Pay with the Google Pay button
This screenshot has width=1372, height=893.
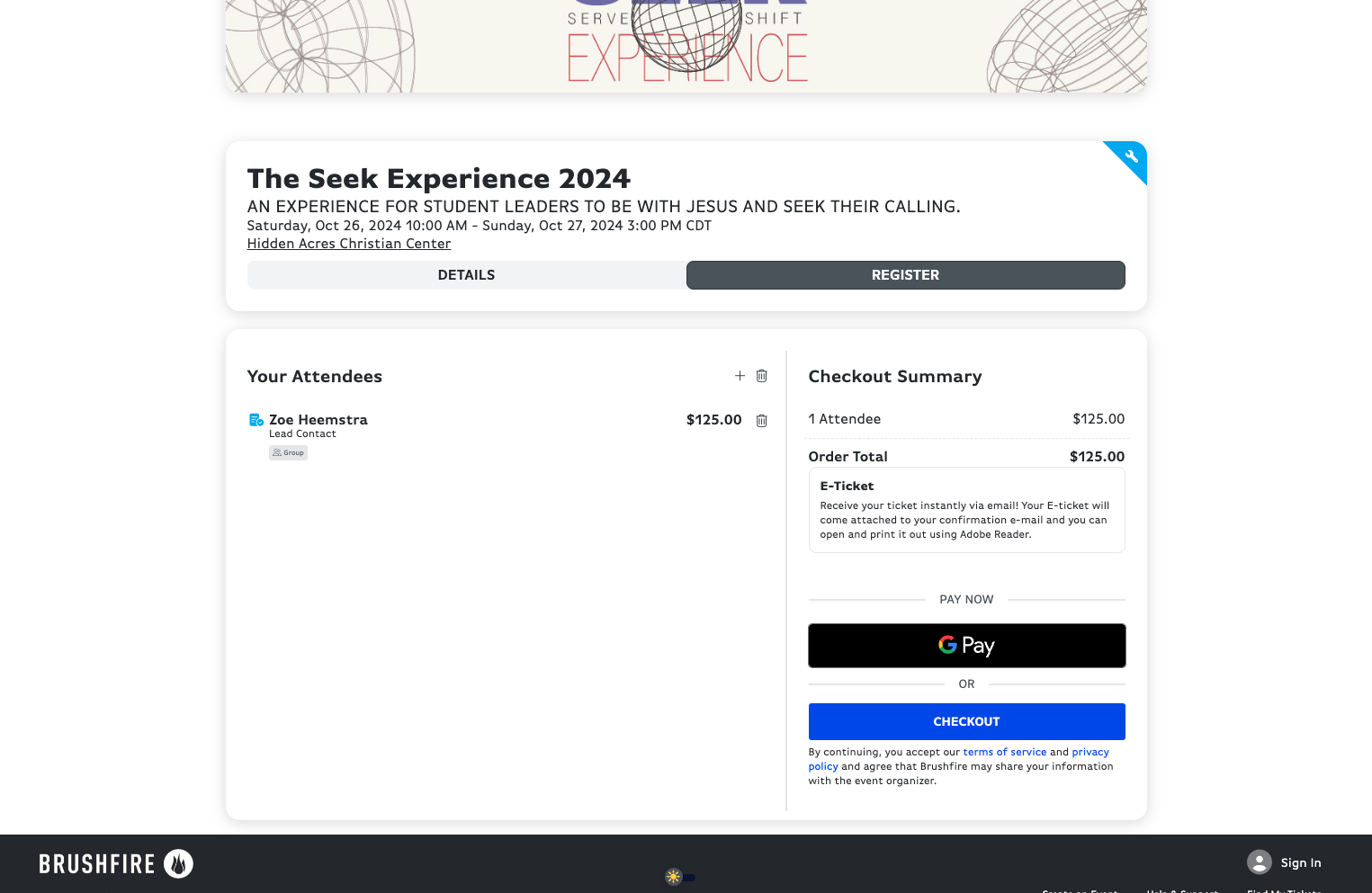[966, 646]
